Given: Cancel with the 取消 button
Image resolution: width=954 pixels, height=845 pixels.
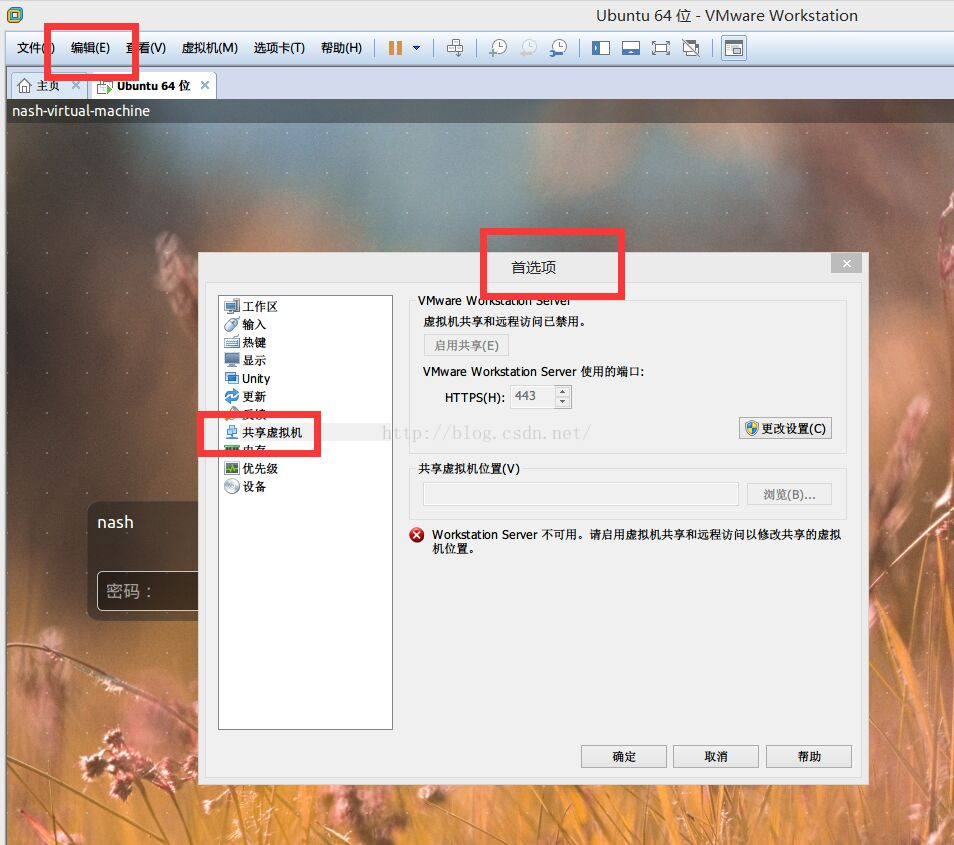Looking at the screenshot, I should pyautogui.click(x=716, y=757).
